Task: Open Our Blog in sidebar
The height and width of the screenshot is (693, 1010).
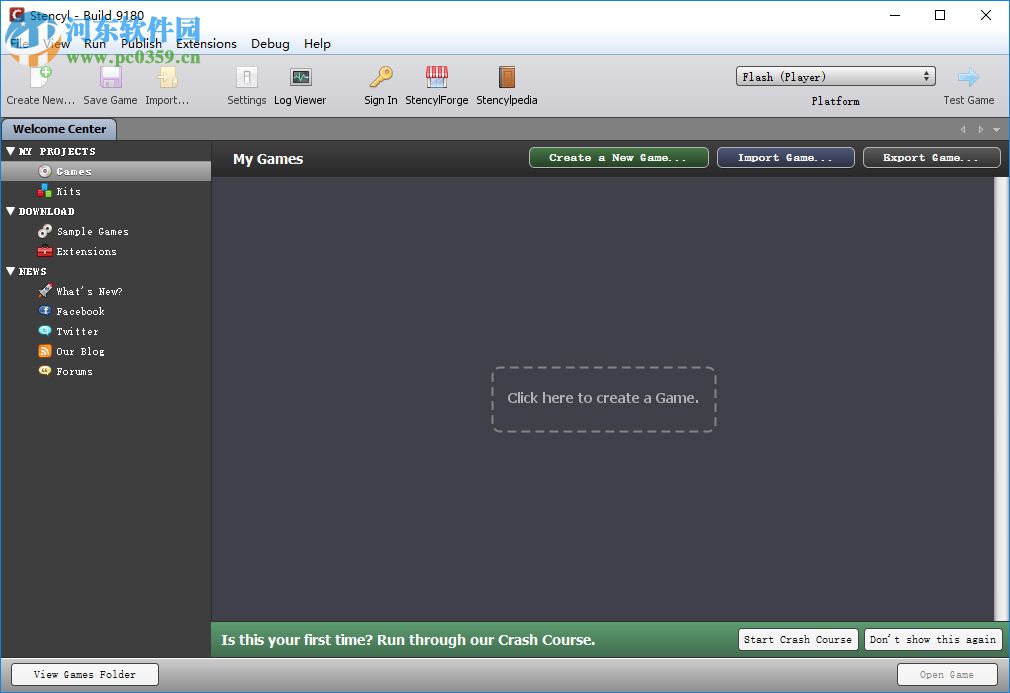Action: point(106,351)
